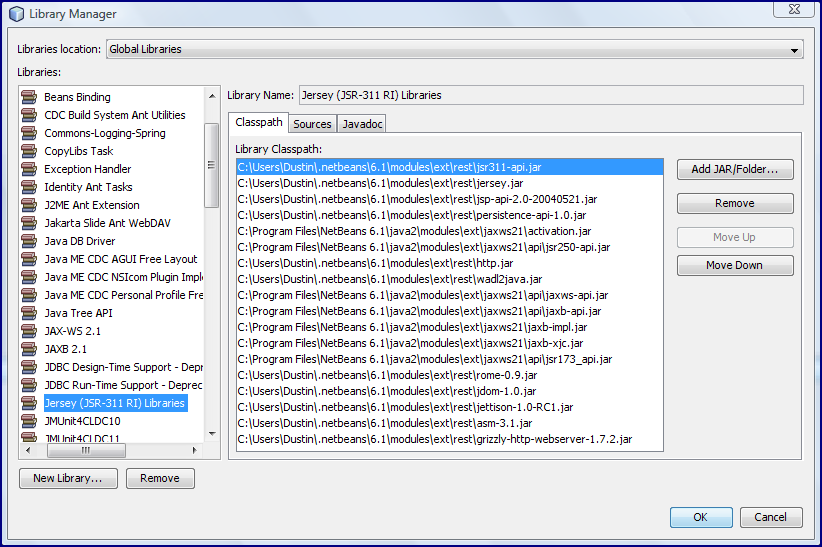
Task: Switch to the Javadoc tab
Action: tap(362, 124)
